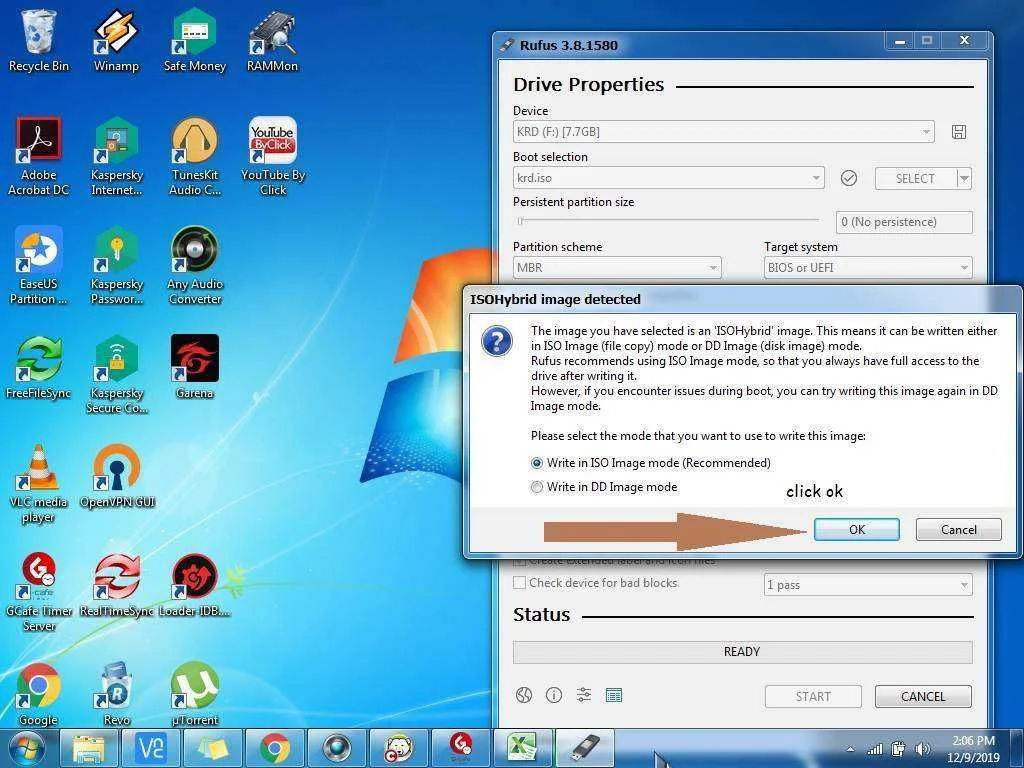Open EaseUS Partition desktop icon
This screenshot has height=768, width=1024.
(x=39, y=266)
